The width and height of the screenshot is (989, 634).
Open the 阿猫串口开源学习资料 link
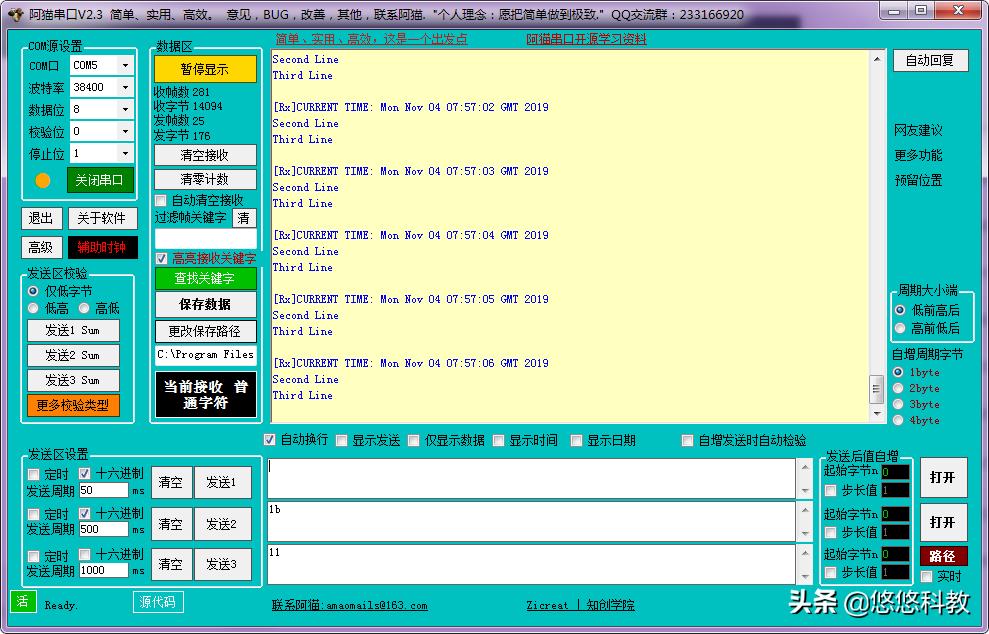point(586,39)
